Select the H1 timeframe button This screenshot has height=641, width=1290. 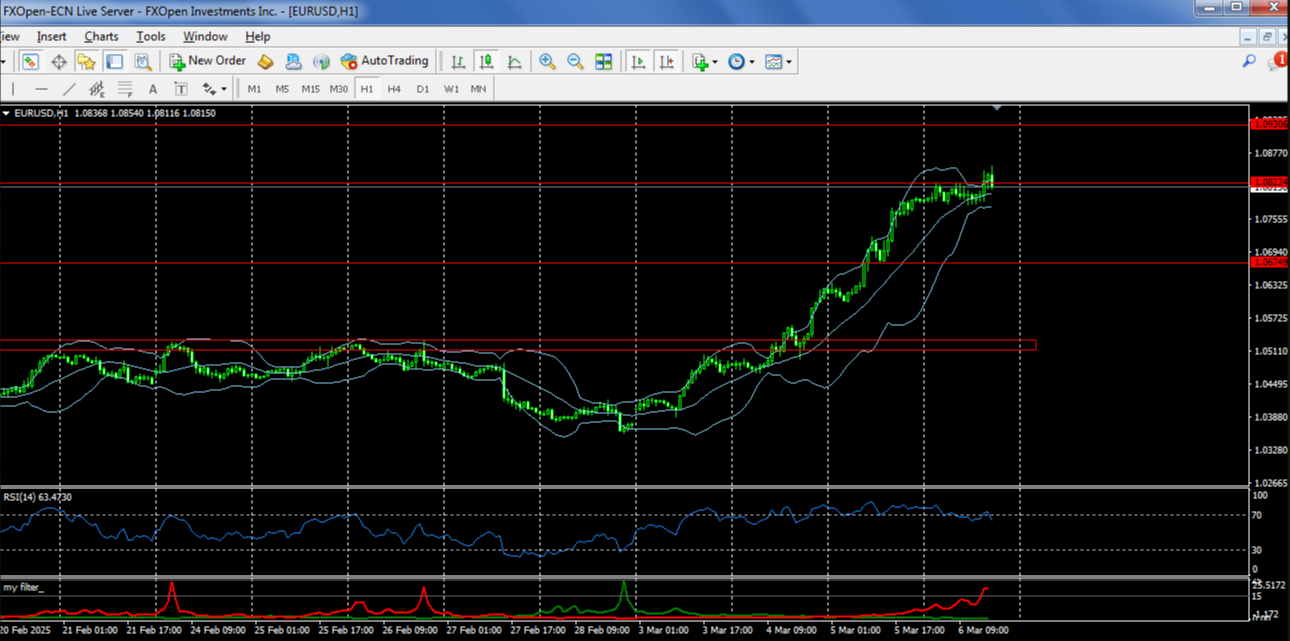click(366, 89)
